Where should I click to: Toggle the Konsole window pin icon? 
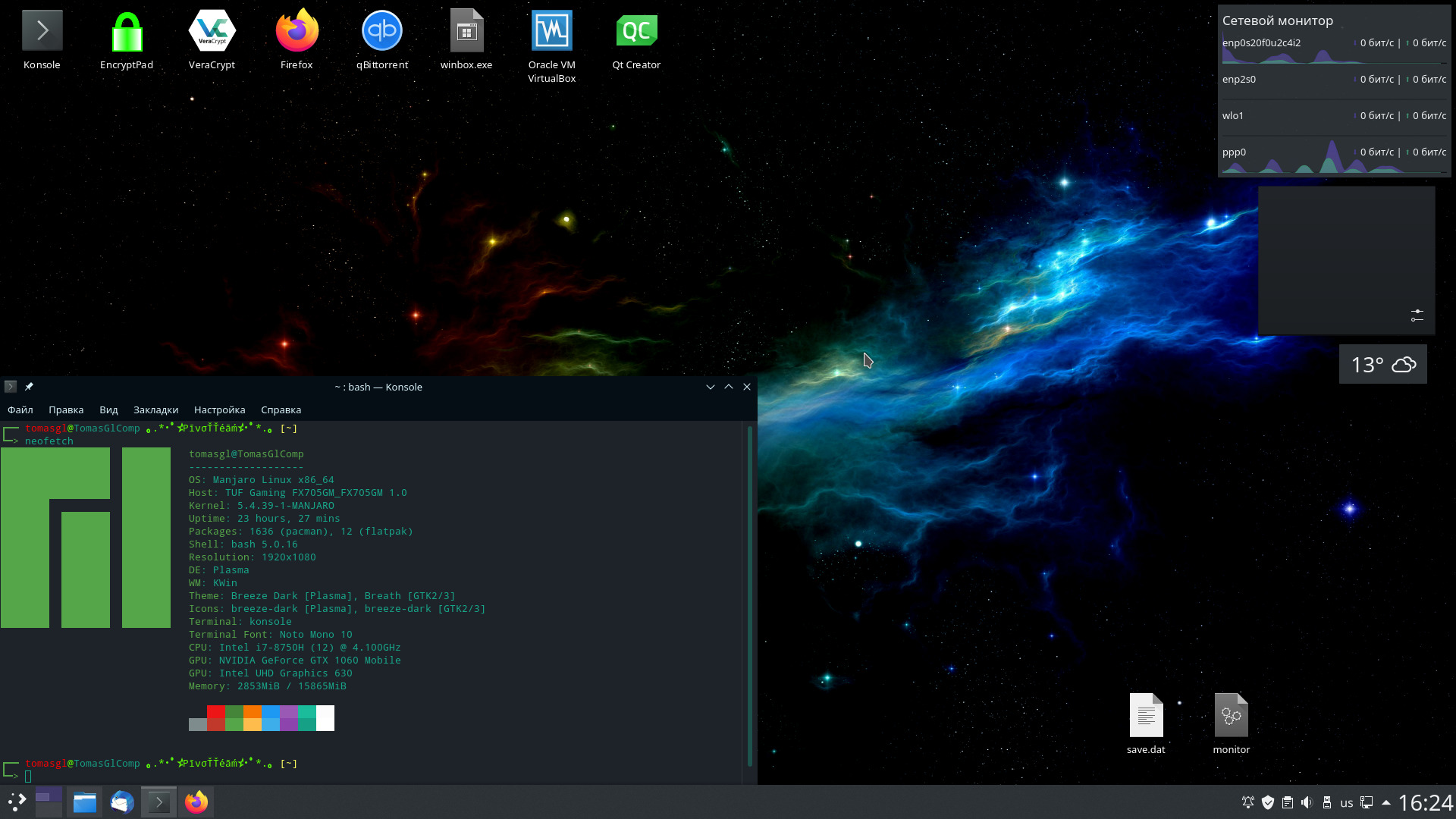pyautogui.click(x=29, y=387)
